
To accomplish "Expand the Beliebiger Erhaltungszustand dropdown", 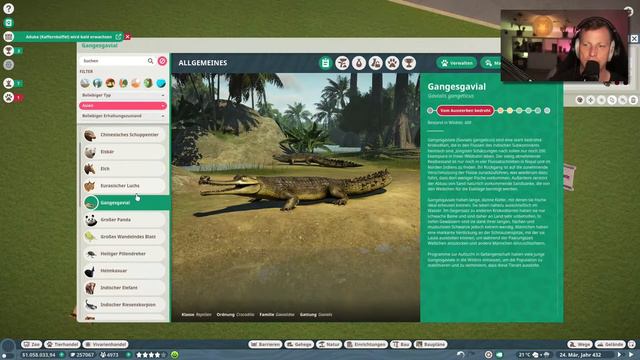I will click(x=123, y=116).
